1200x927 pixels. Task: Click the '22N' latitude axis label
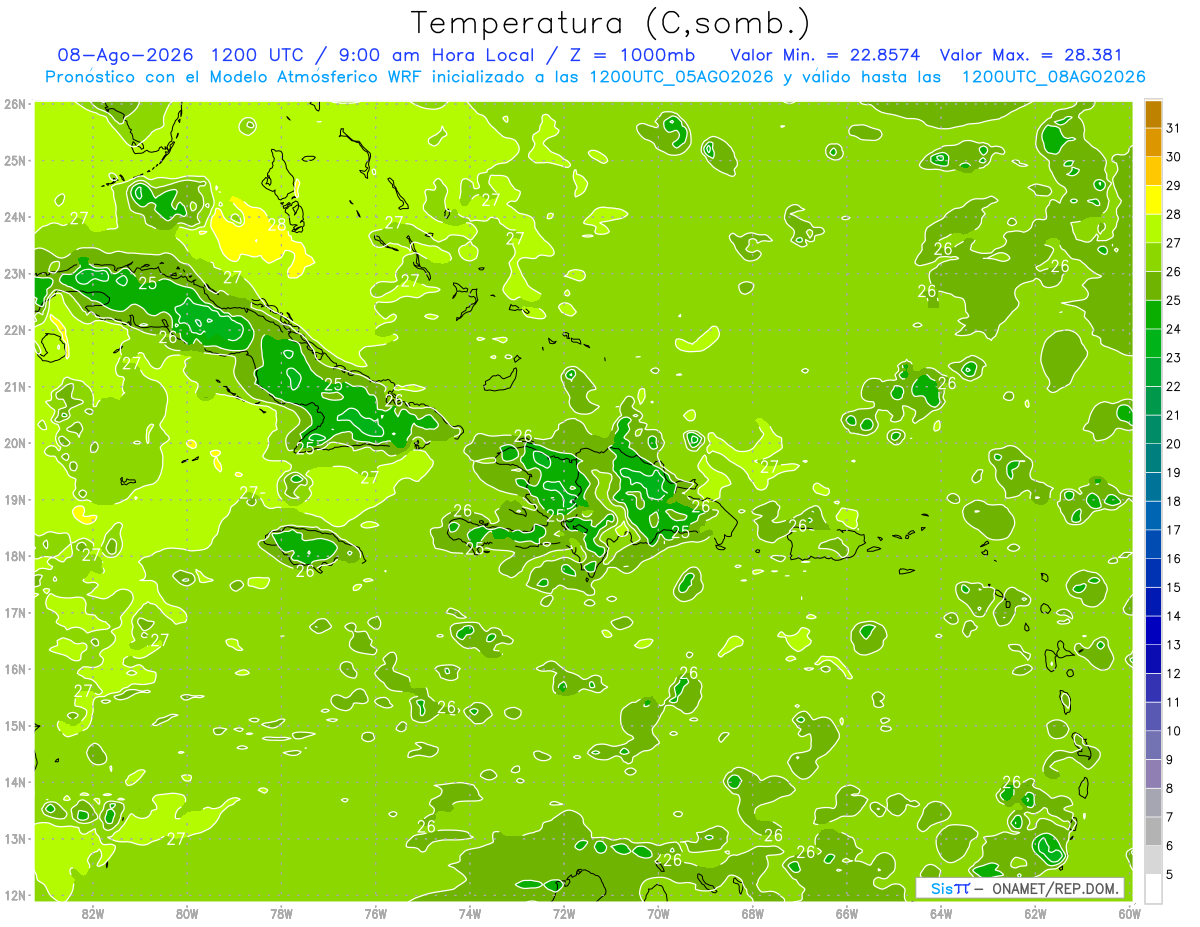pos(14,329)
